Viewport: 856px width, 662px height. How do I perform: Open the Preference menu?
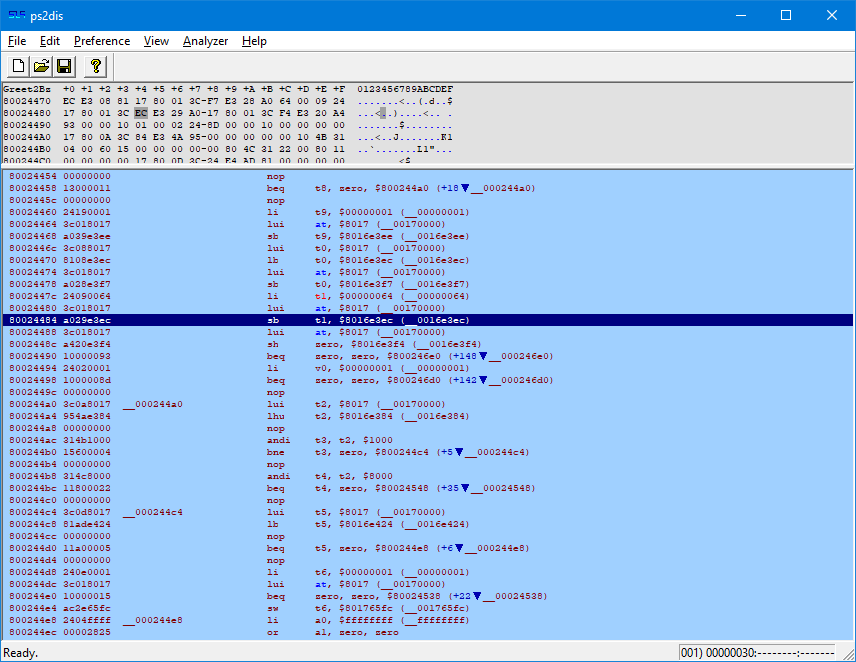pyautogui.click(x=101, y=41)
